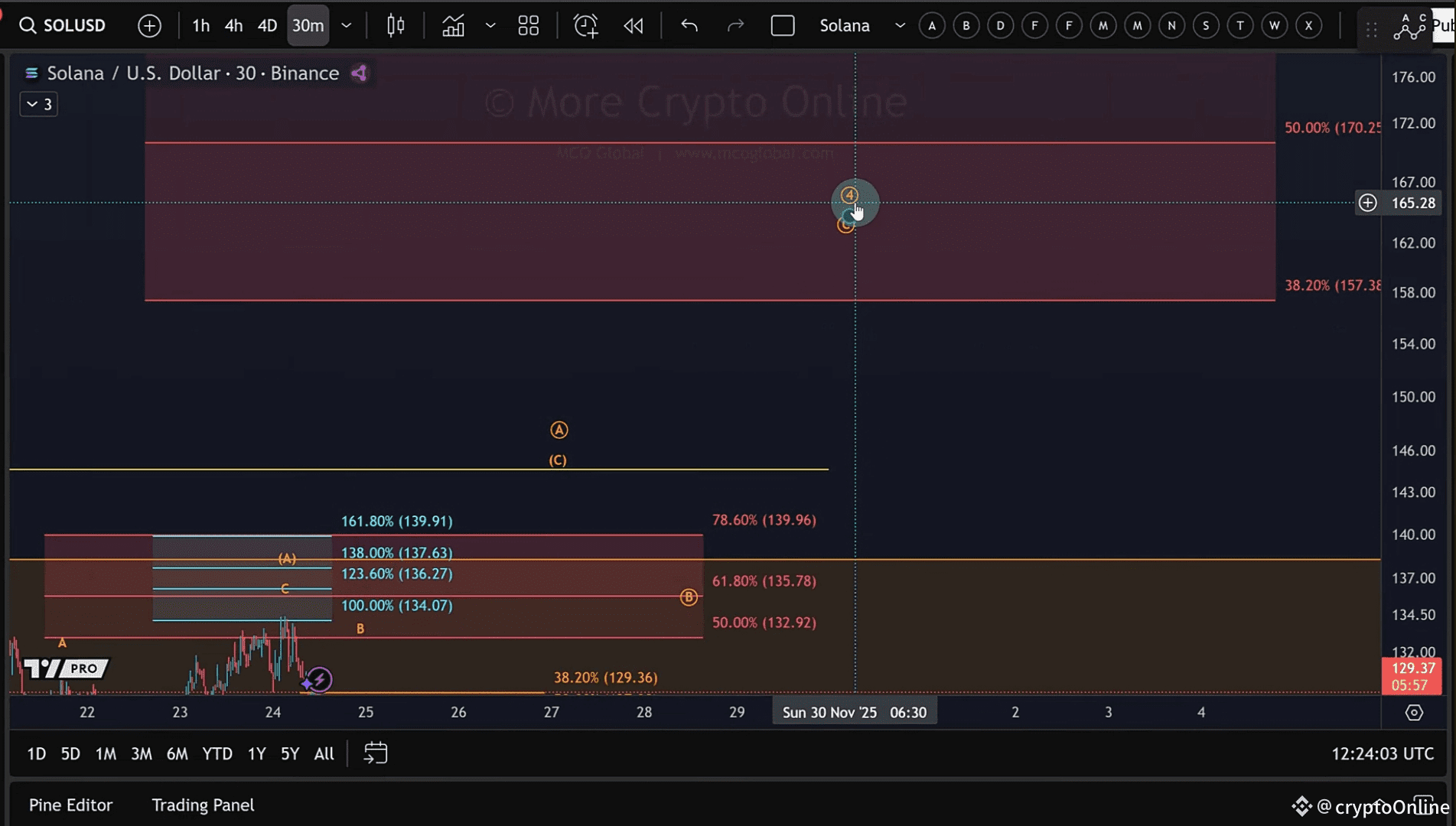Expand the indicator templates dropdown arrow
Viewport: 1456px width, 826px height.
click(x=490, y=25)
